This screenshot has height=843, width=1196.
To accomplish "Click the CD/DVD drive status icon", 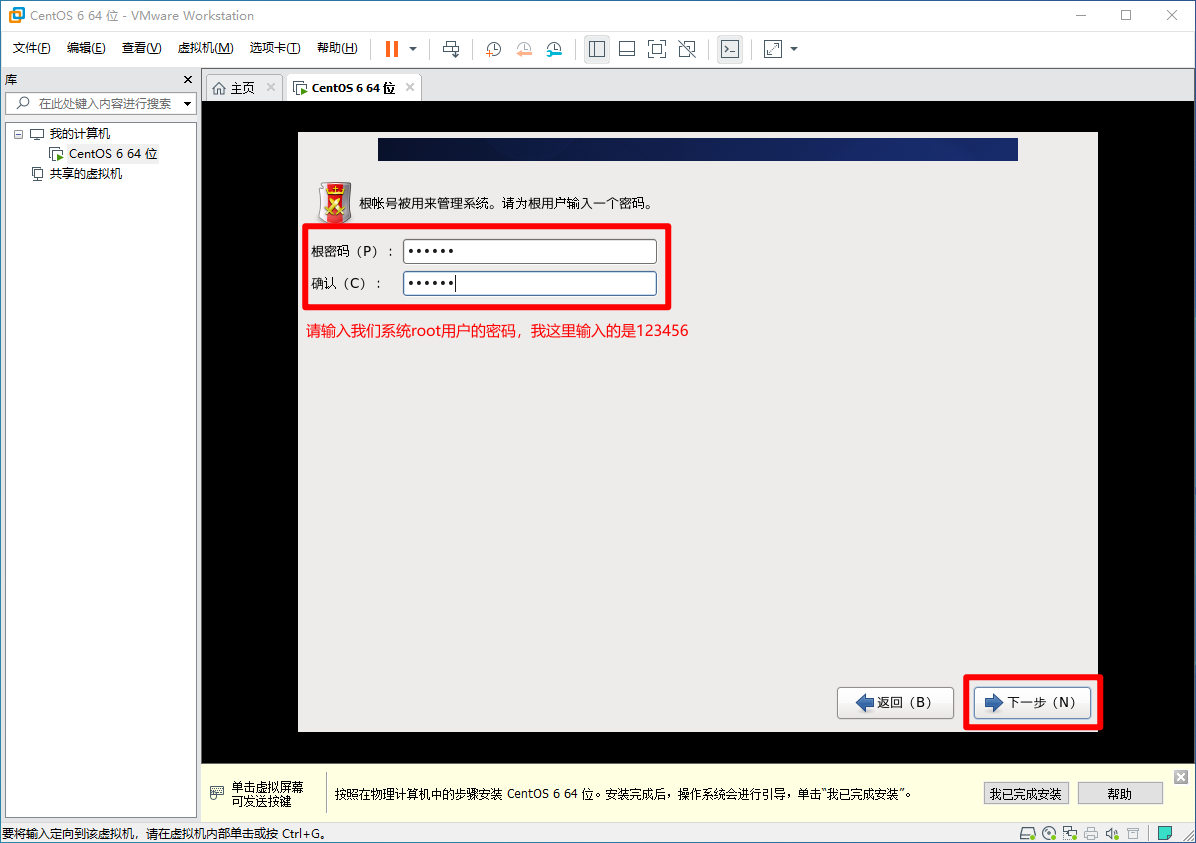I will tap(1049, 833).
